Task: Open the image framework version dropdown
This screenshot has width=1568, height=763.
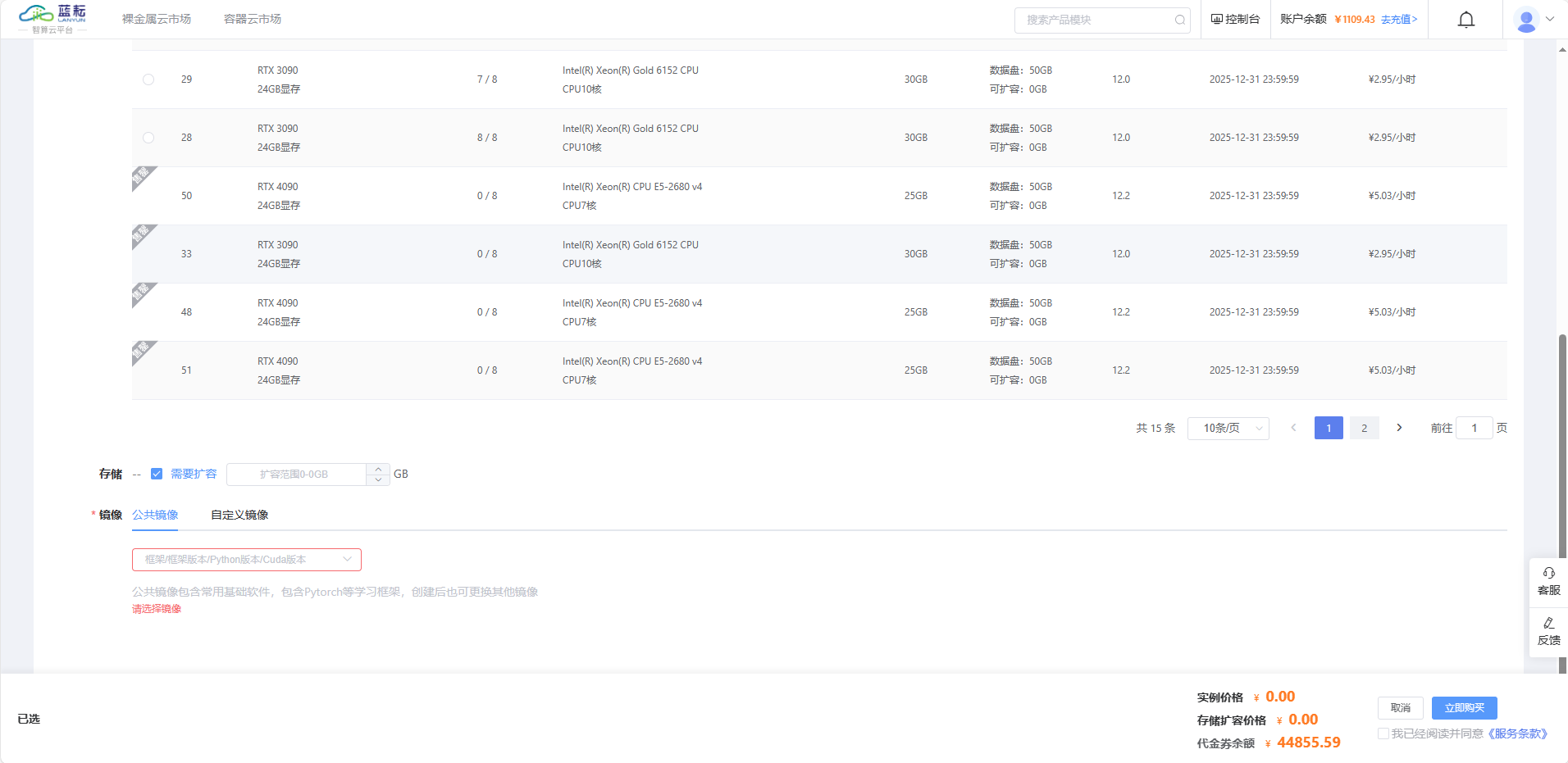Action: point(247,560)
